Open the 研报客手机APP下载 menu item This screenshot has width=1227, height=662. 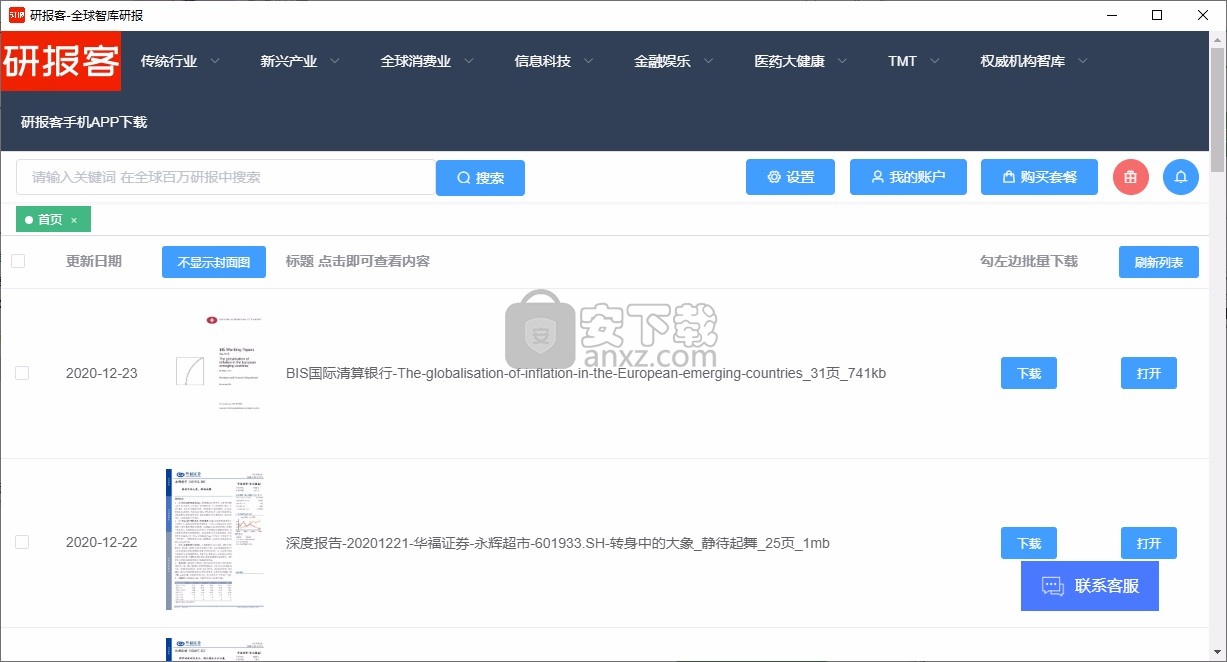(x=84, y=122)
